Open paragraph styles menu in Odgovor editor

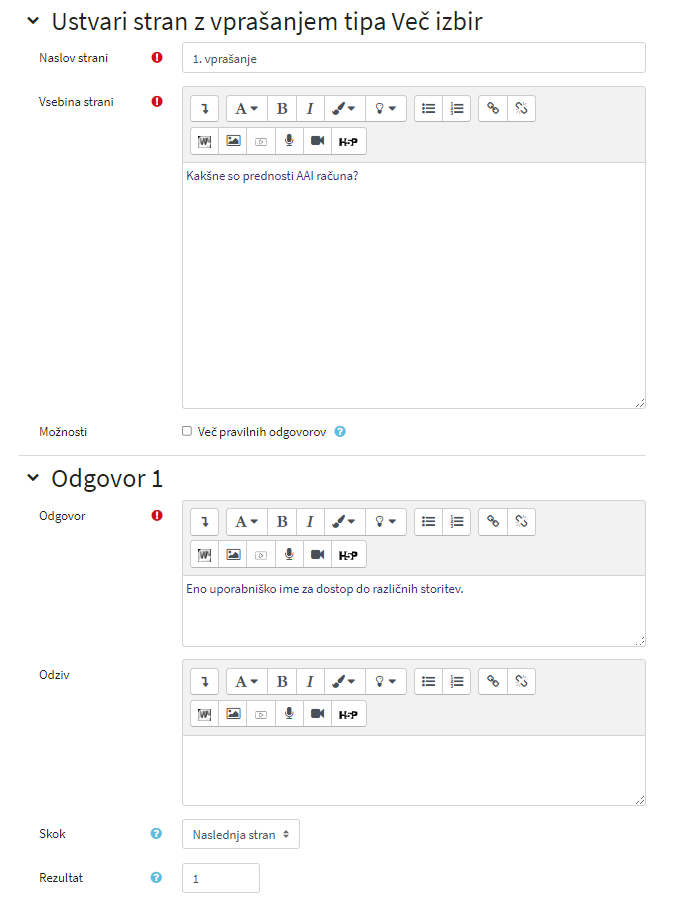coord(247,522)
